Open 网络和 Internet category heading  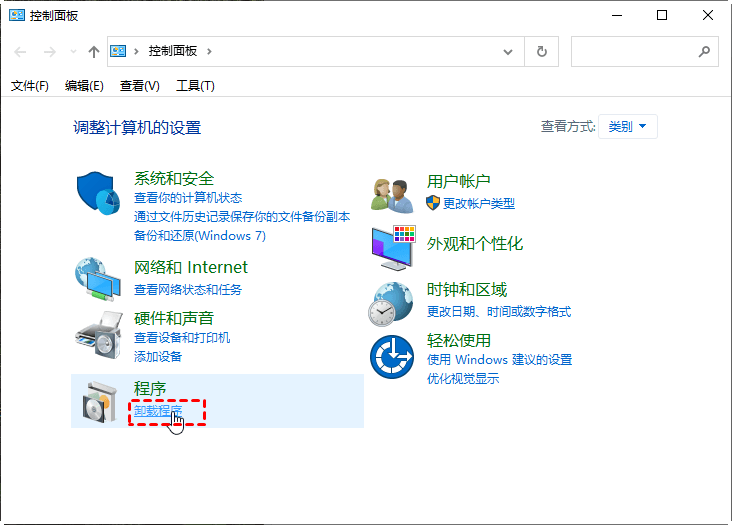point(190,267)
